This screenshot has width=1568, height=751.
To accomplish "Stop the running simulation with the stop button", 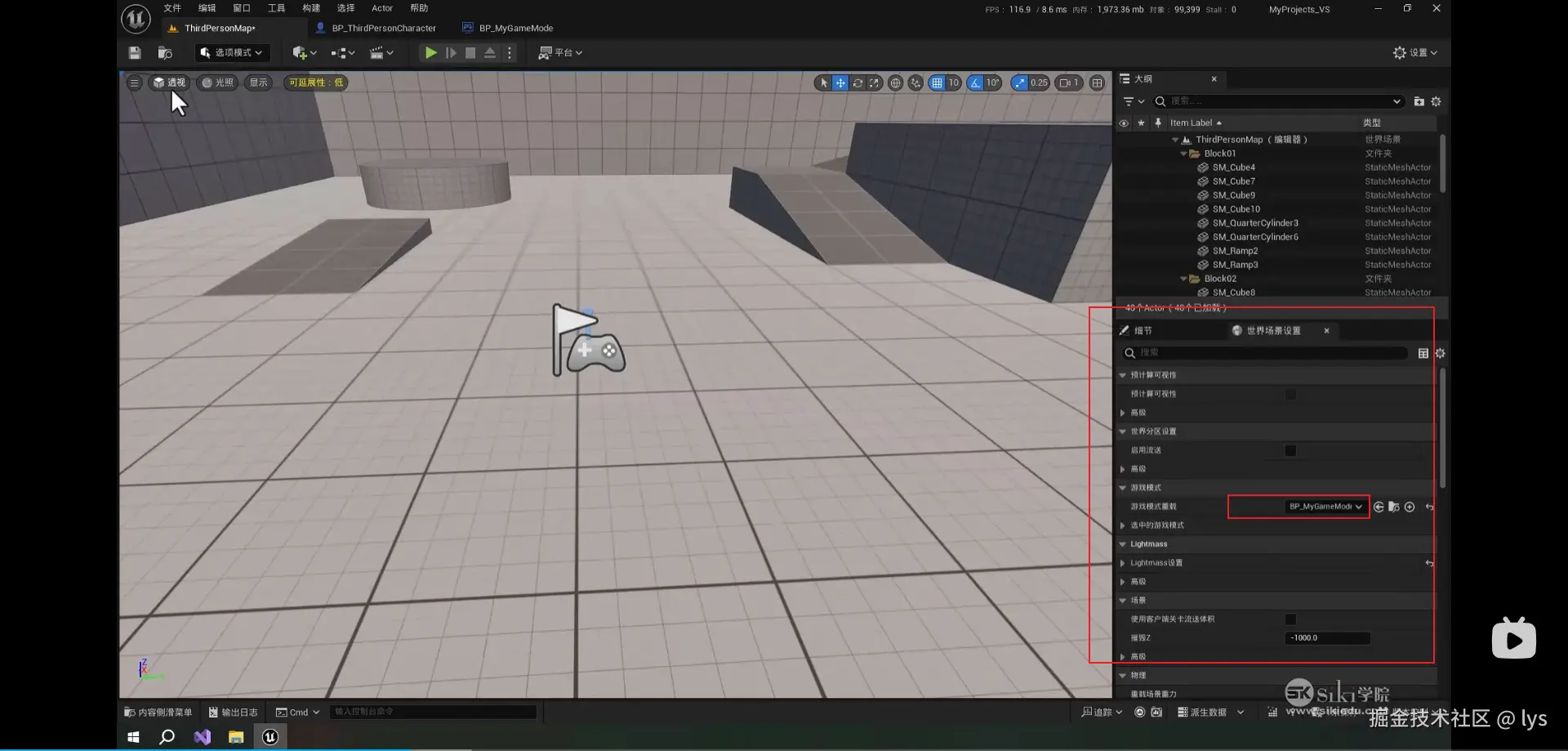I will point(470,53).
